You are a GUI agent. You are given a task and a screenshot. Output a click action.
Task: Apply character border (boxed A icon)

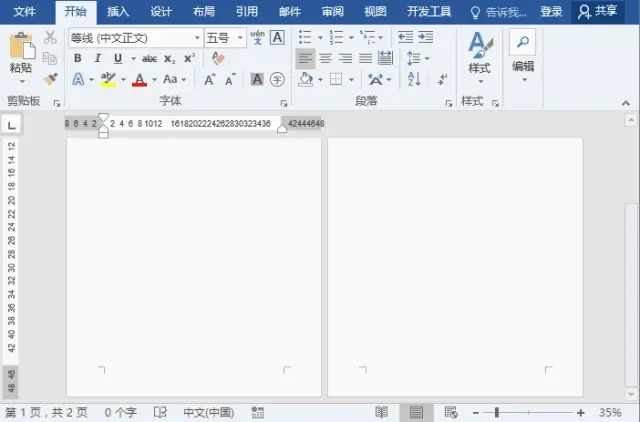(x=277, y=38)
